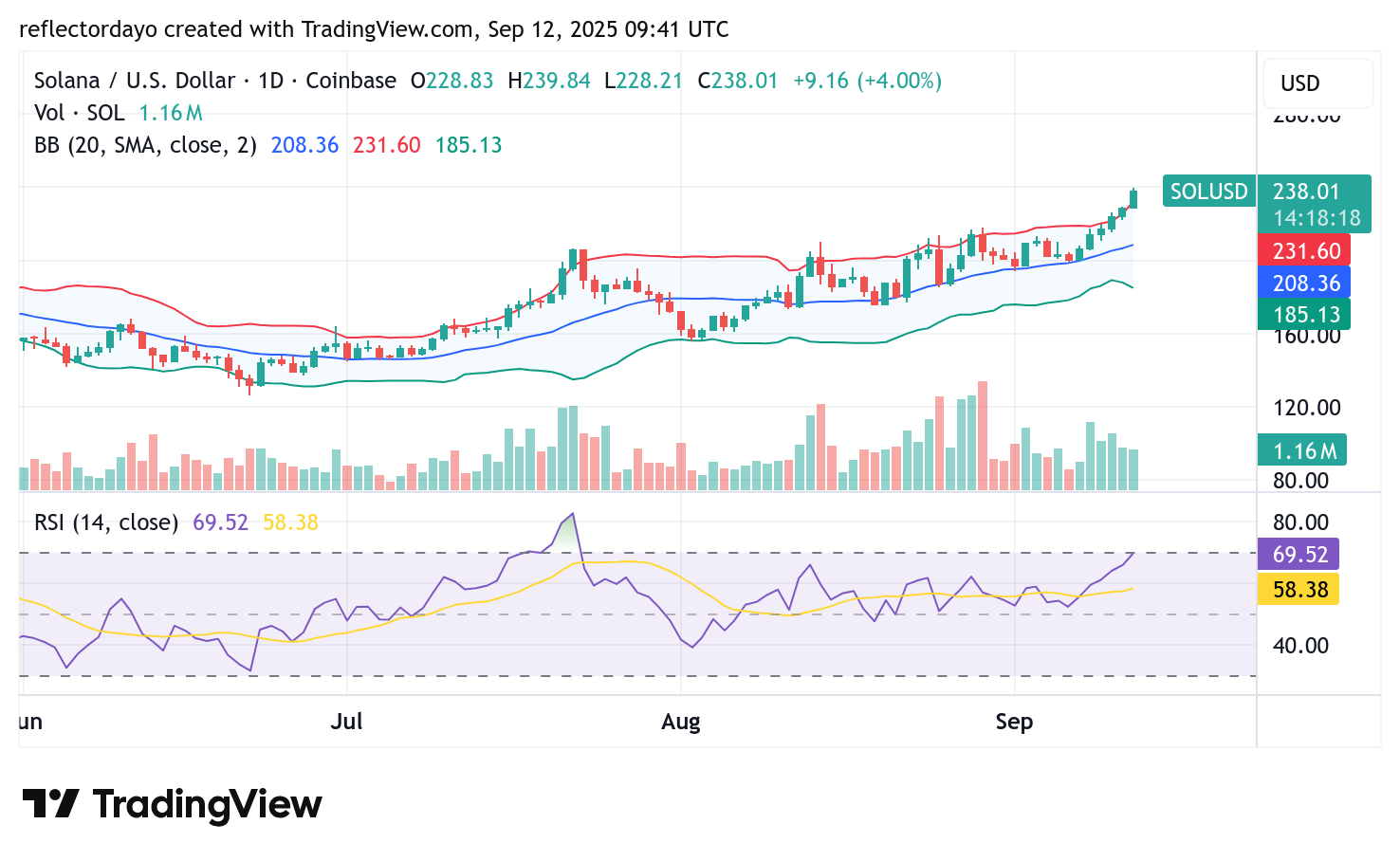Click the low value L228.21

643,81
